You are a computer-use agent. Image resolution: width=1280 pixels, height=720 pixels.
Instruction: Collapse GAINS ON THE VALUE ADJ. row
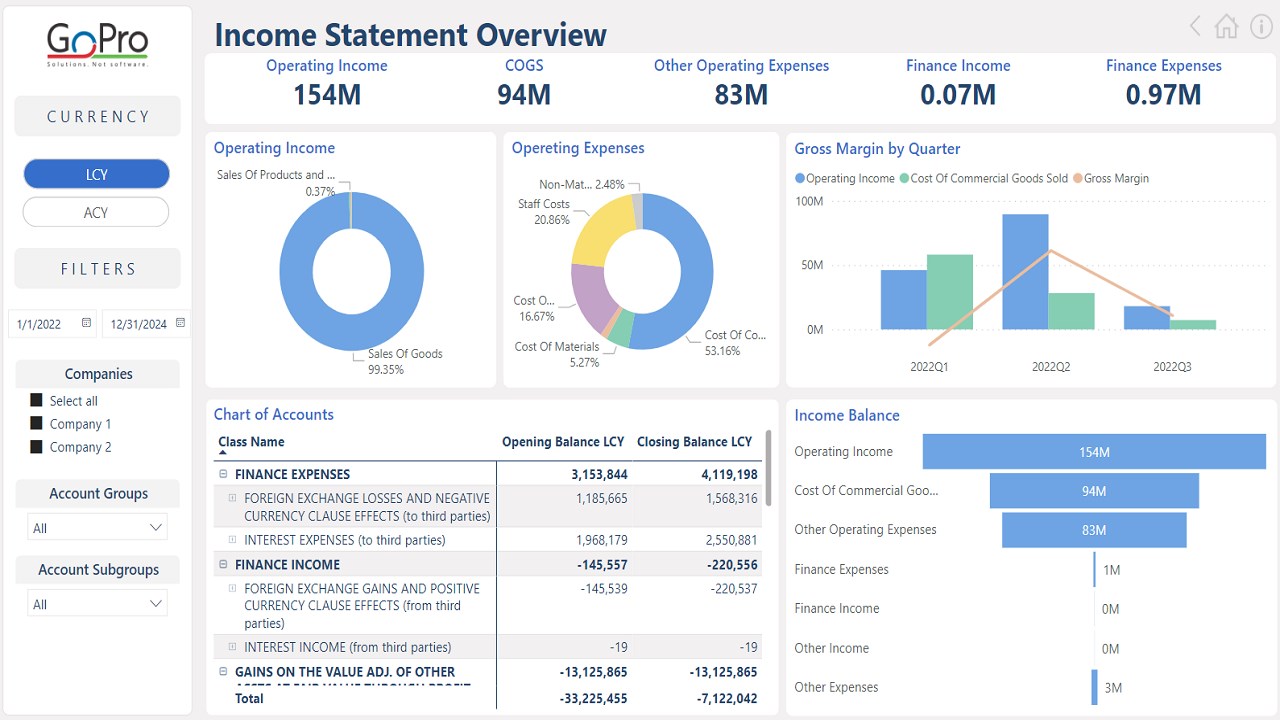(223, 672)
